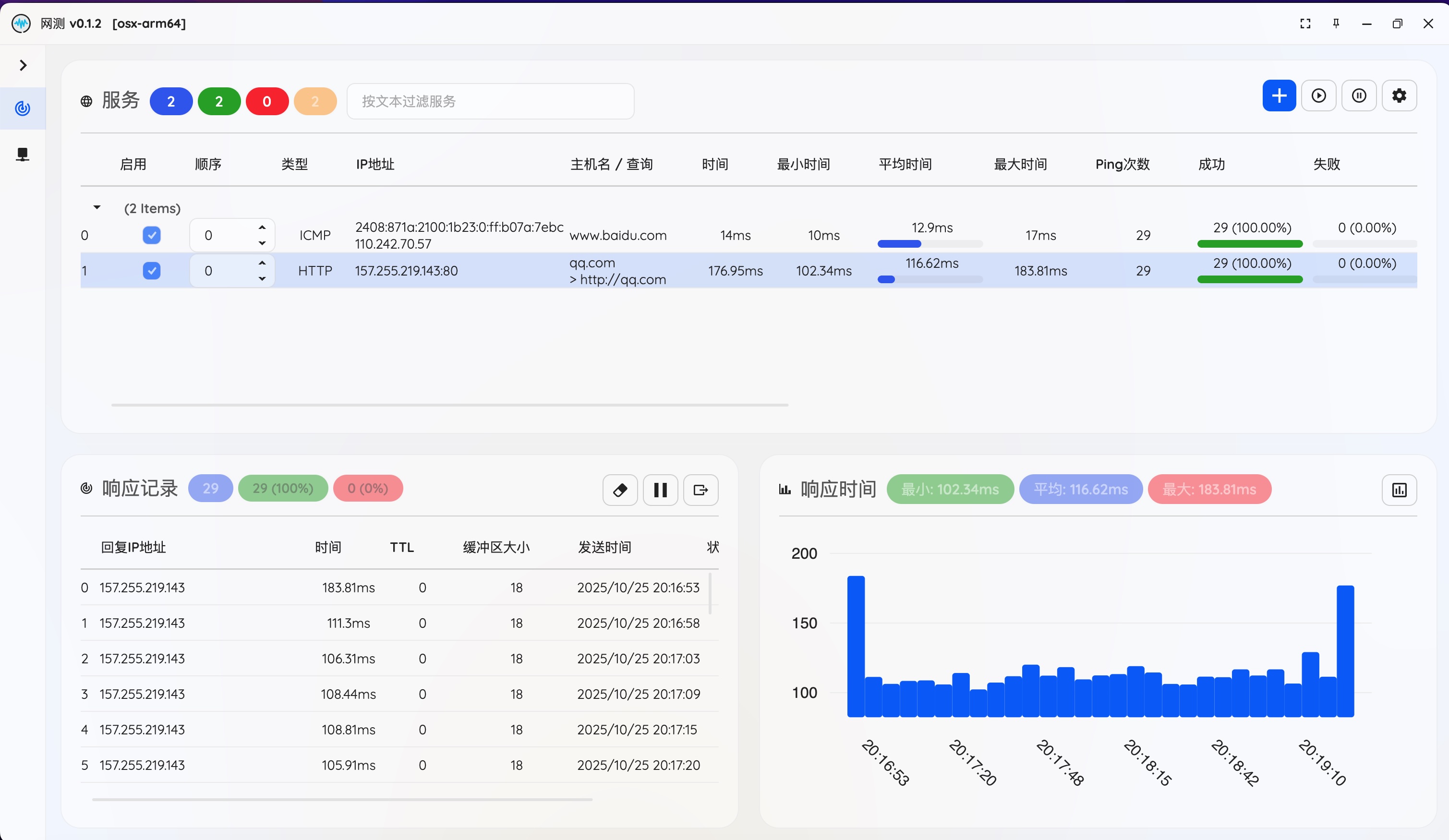The image size is (1449, 840).
Task: Start all services with play icon
Action: pos(1318,96)
